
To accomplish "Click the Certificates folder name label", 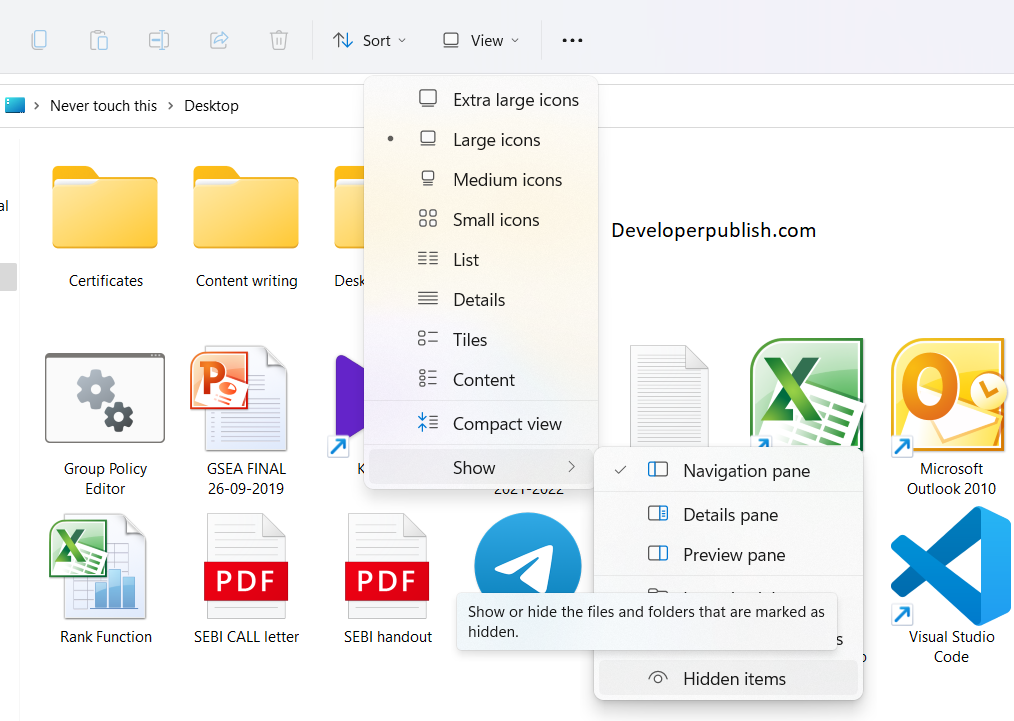I will 106,281.
